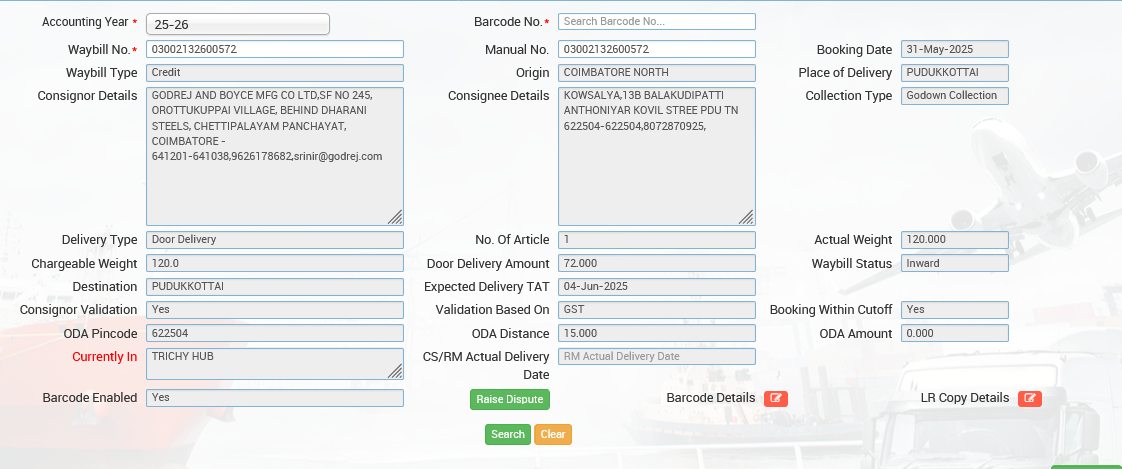Click resize grip on Consignee Details box
This screenshot has height=469, width=1122.
746,217
